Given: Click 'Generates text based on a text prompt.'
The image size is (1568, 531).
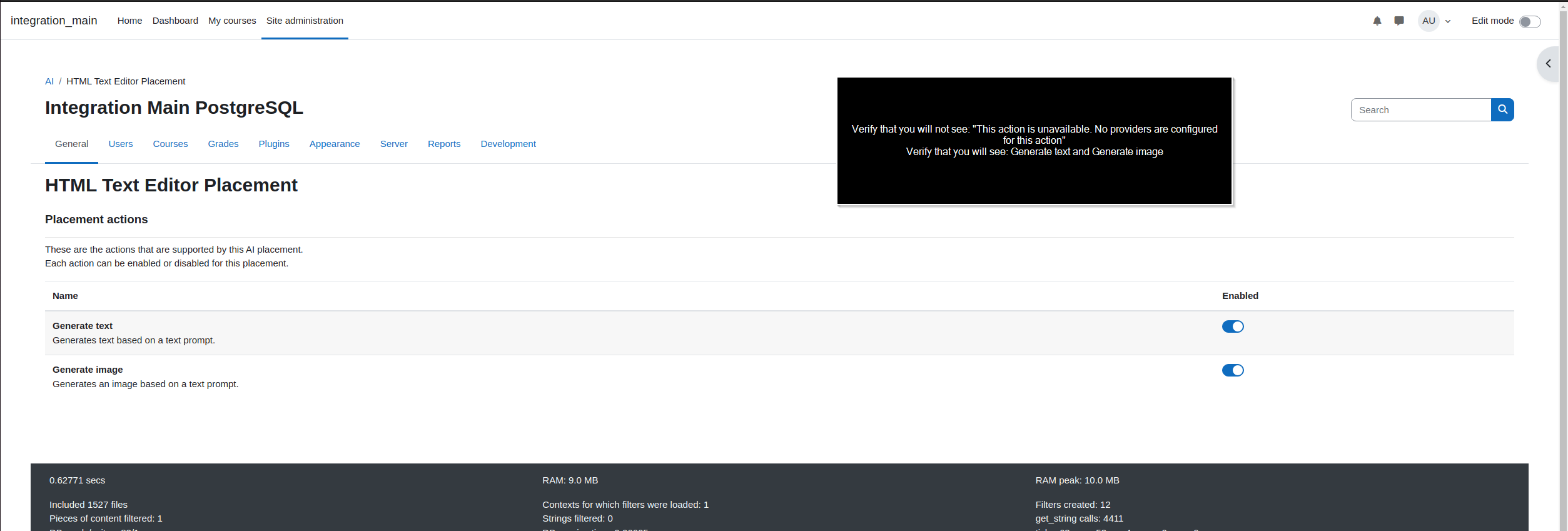Looking at the screenshot, I should [x=134, y=340].
